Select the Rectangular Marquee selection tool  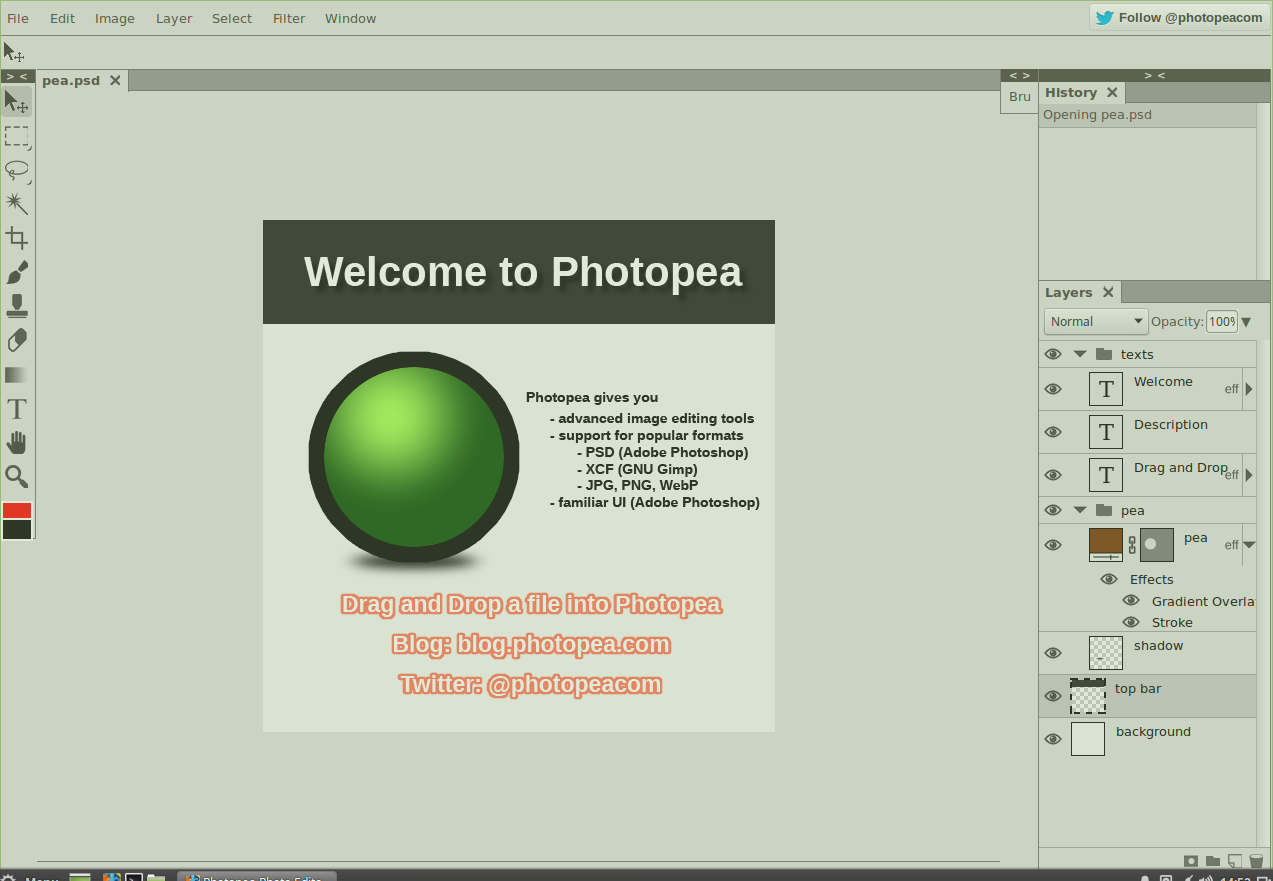pos(16,136)
